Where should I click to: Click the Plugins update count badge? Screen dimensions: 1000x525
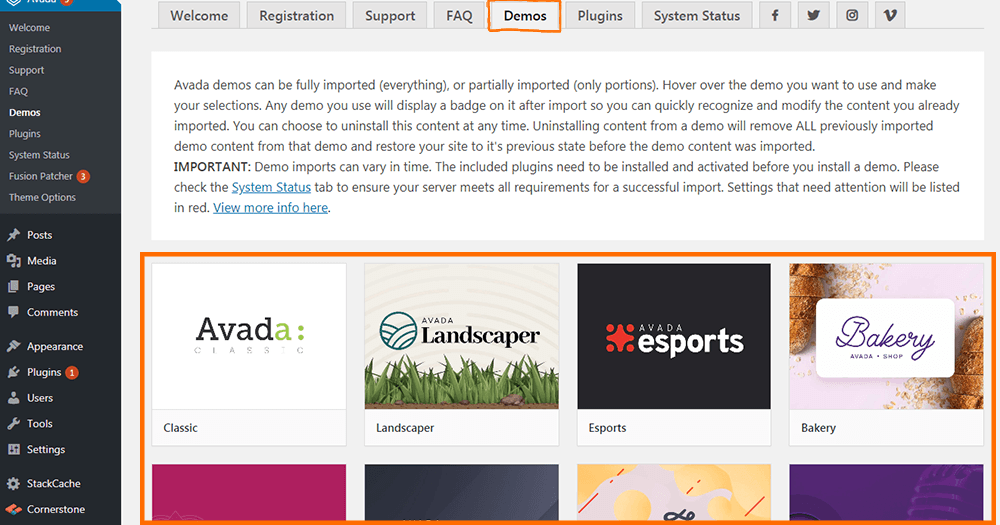[72, 373]
